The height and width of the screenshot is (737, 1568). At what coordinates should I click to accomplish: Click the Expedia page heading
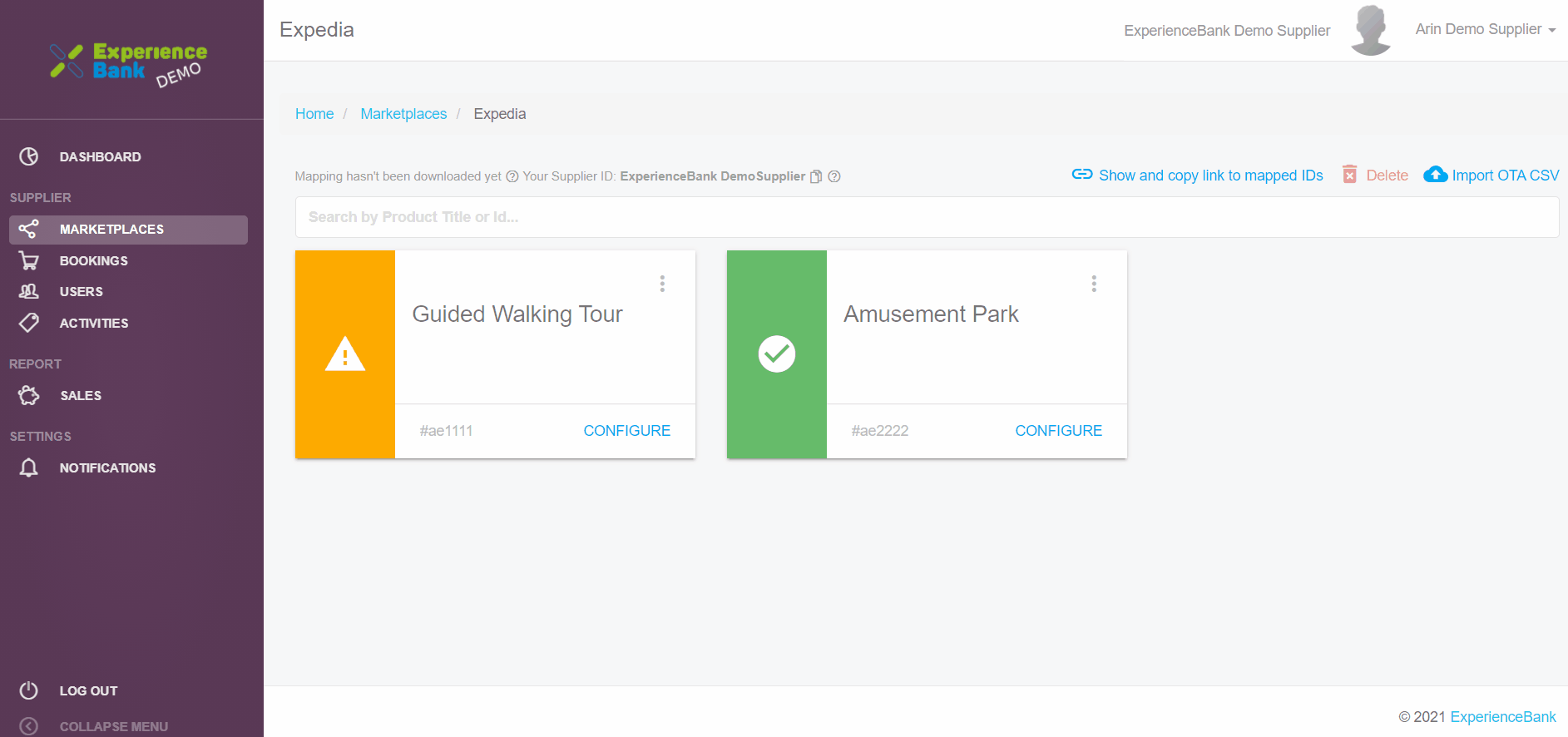(317, 30)
